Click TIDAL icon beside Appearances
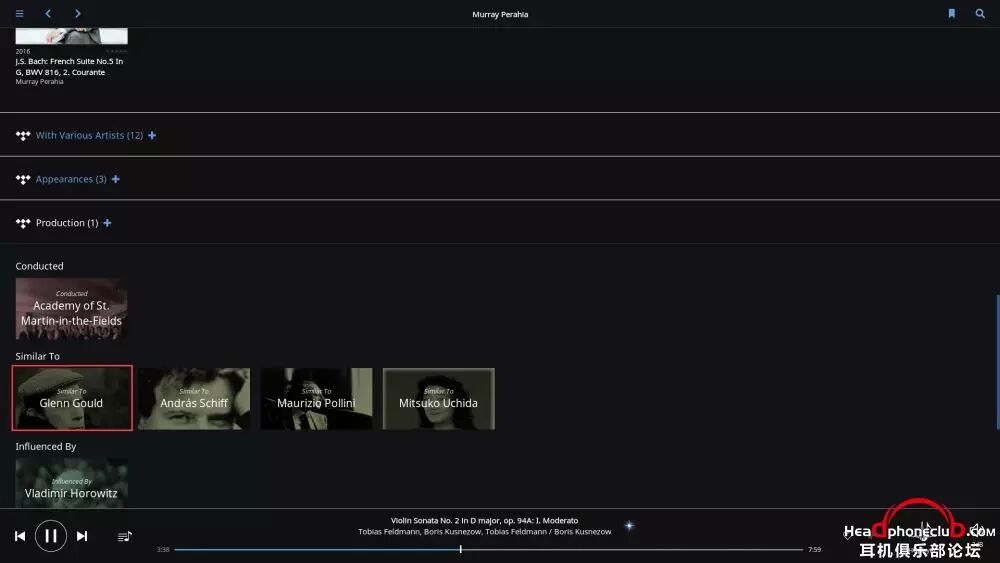Viewport: 1000px width, 563px height. [x=23, y=180]
